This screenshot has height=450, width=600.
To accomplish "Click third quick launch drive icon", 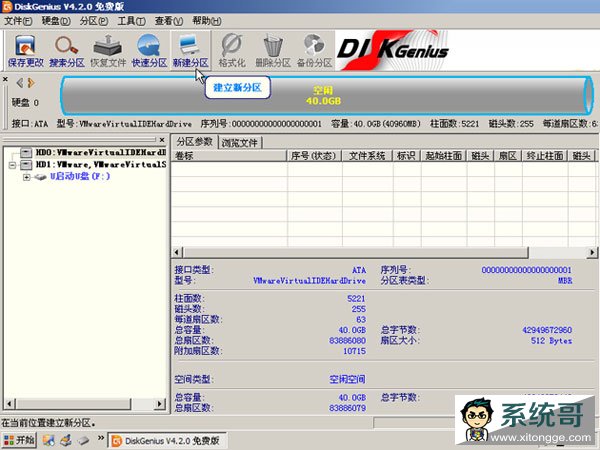I will click(83, 440).
